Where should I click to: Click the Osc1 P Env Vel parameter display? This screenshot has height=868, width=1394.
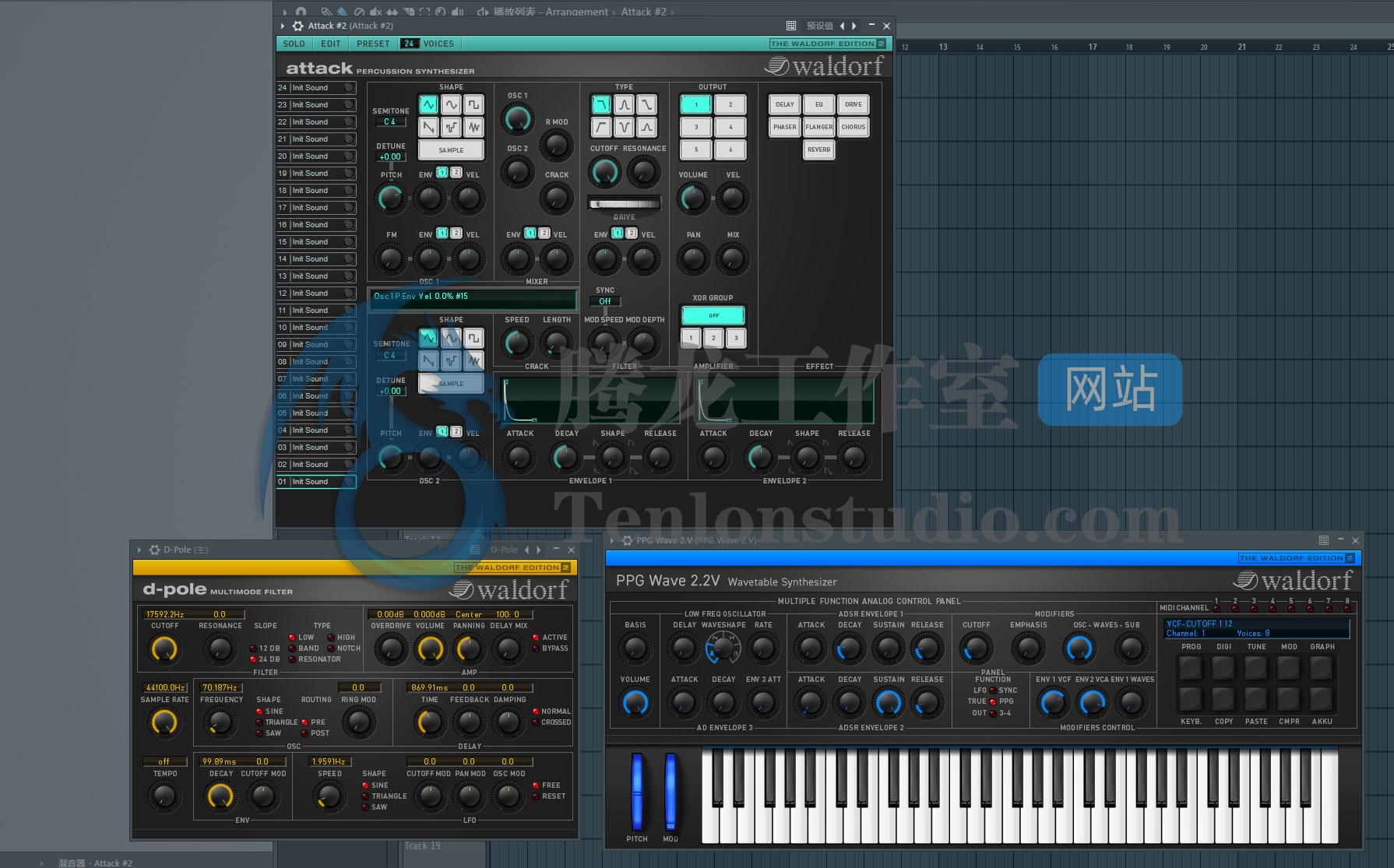[473, 300]
